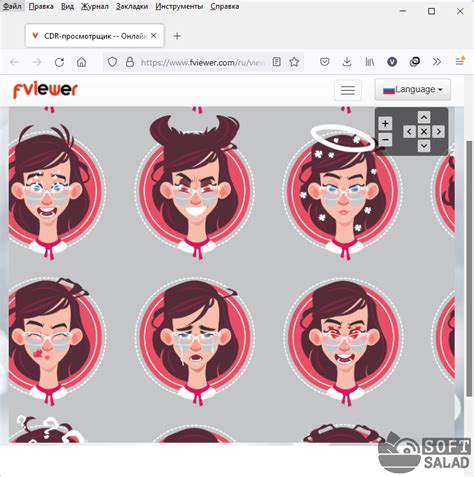Click the furious red-eyed girl avatar

(343, 342)
